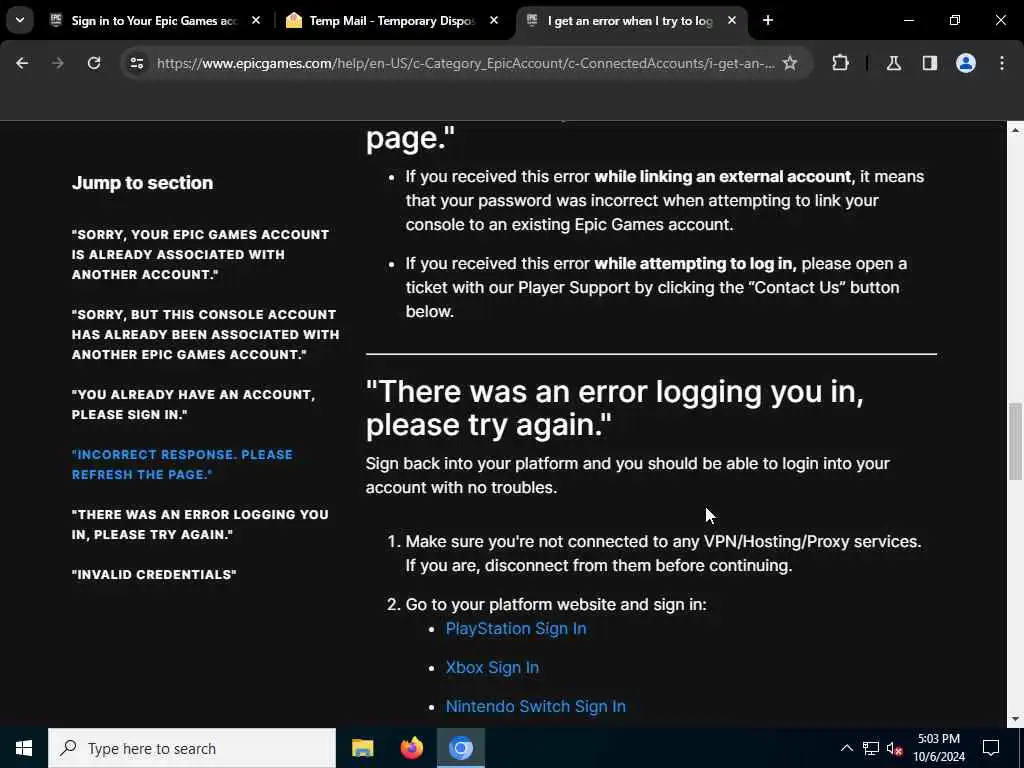This screenshot has width=1024, height=768.
Task: Open the Chrome profile avatar
Action: click(966, 63)
